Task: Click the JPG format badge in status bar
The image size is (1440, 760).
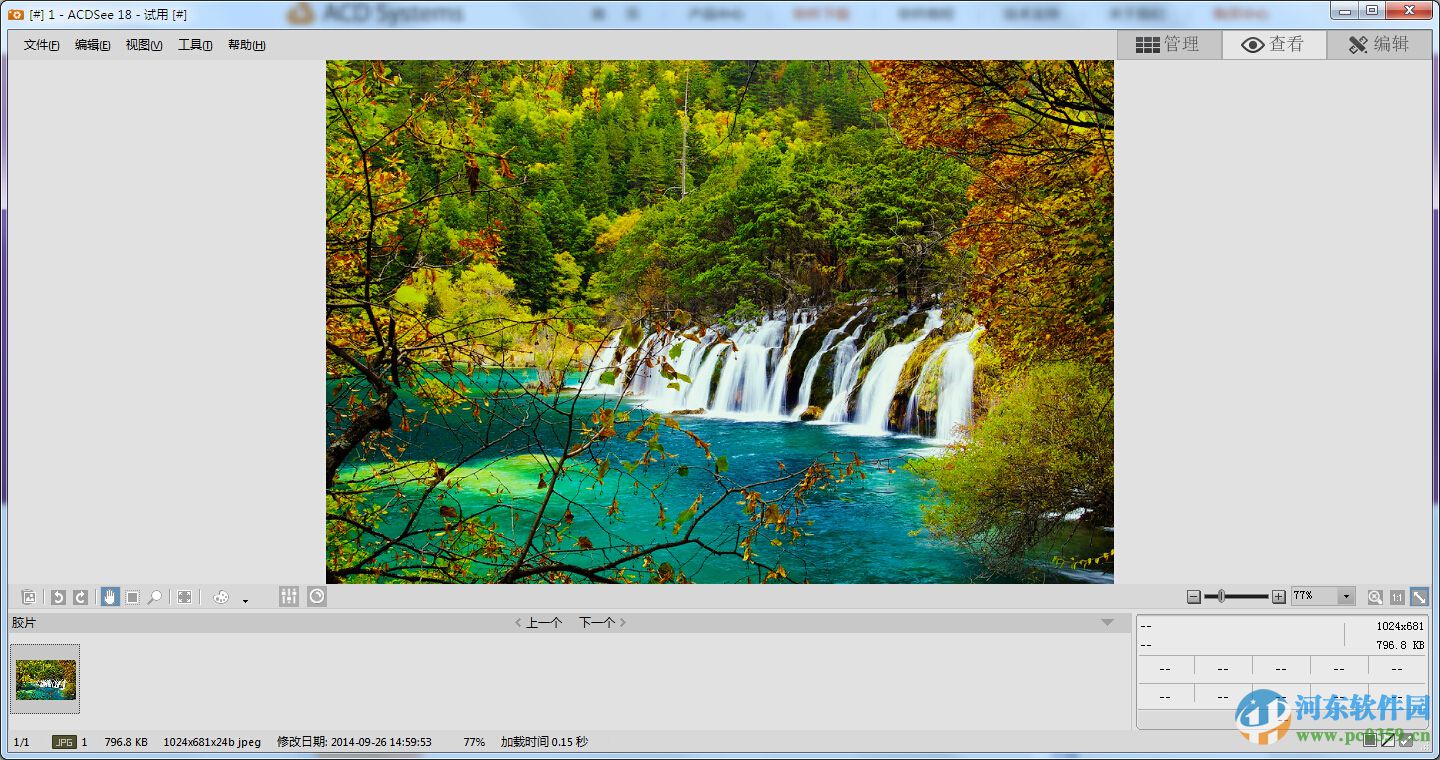Action: coord(64,742)
